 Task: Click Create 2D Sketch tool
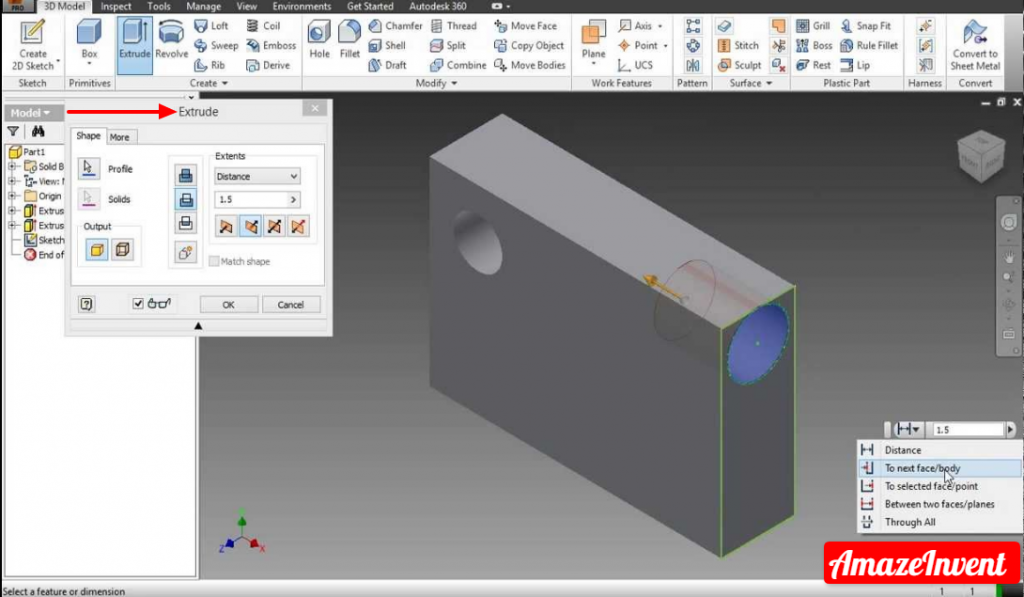[x=32, y=44]
